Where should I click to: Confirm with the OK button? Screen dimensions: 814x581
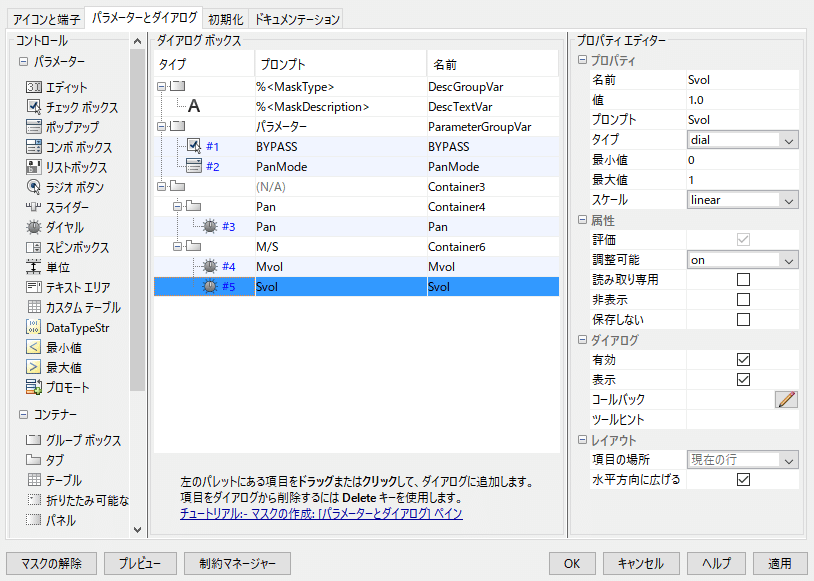click(x=572, y=563)
